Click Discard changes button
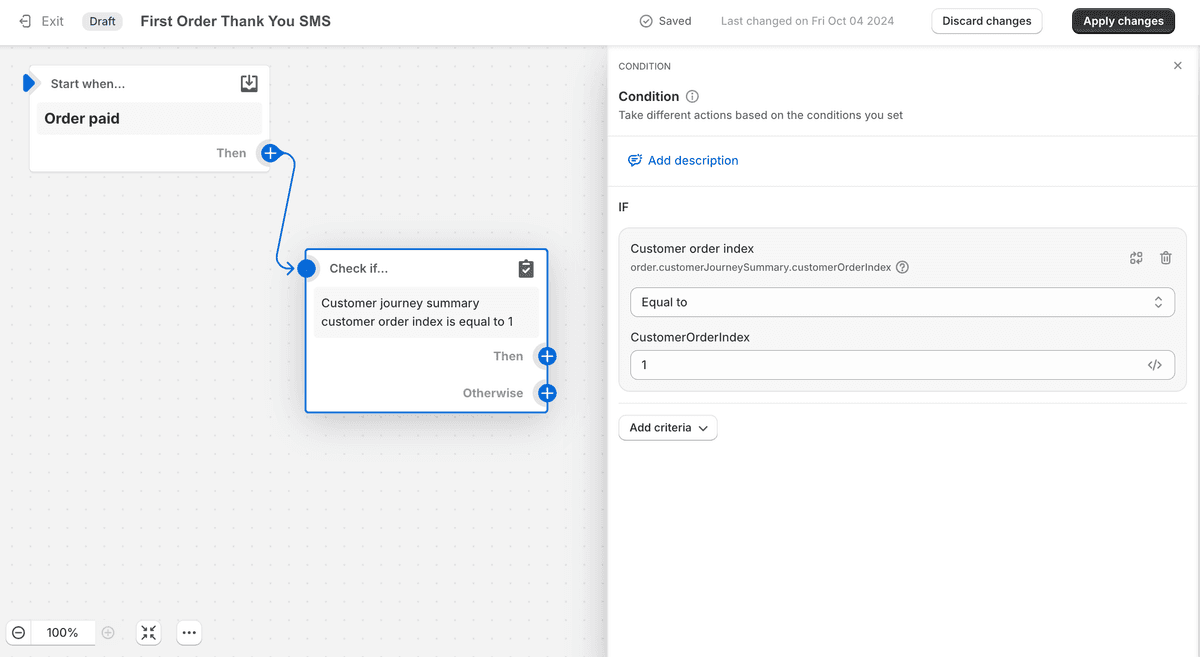The image size is (1200, 657). pyautogui.click(x=986, y=21)
